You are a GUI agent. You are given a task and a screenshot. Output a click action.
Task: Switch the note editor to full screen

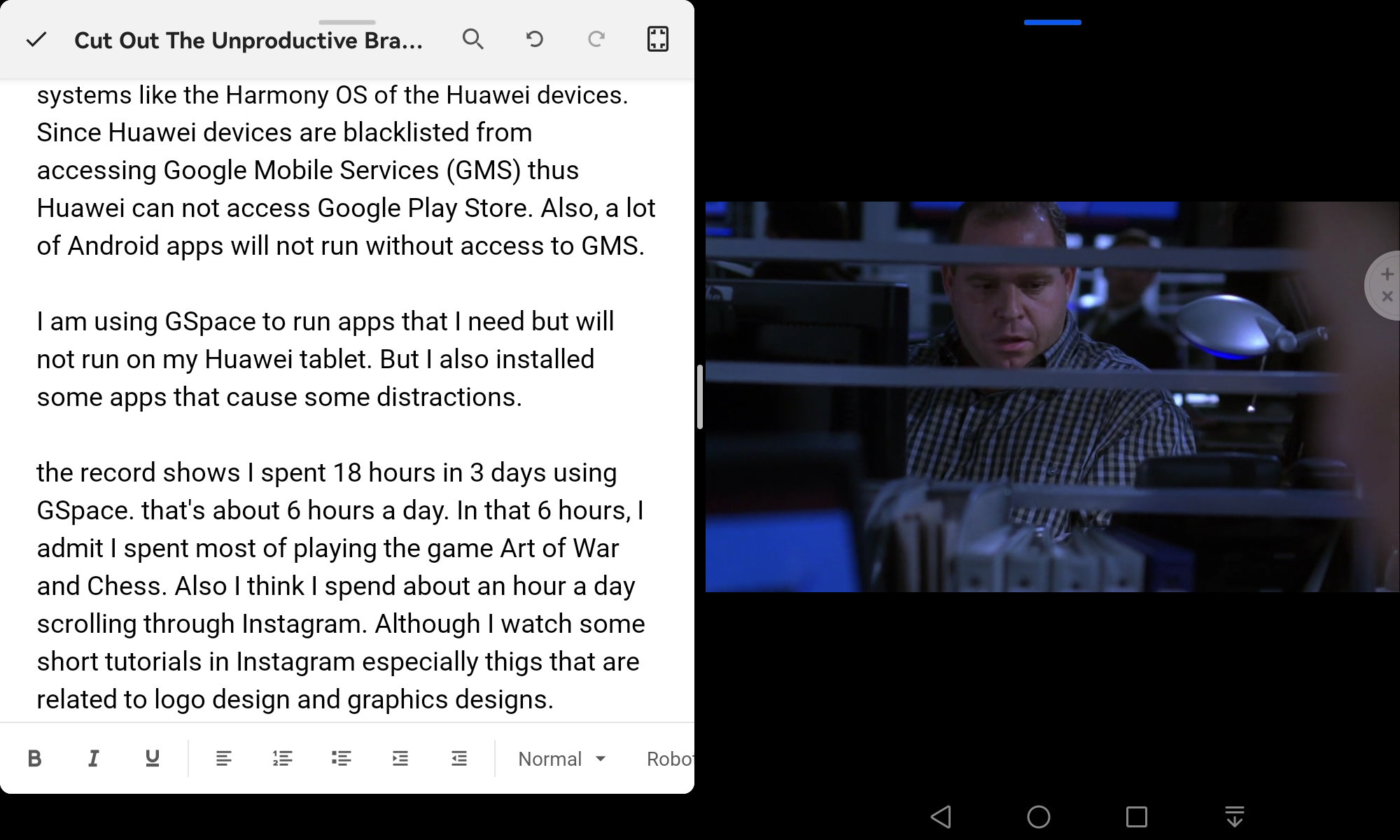click(657, 39)
